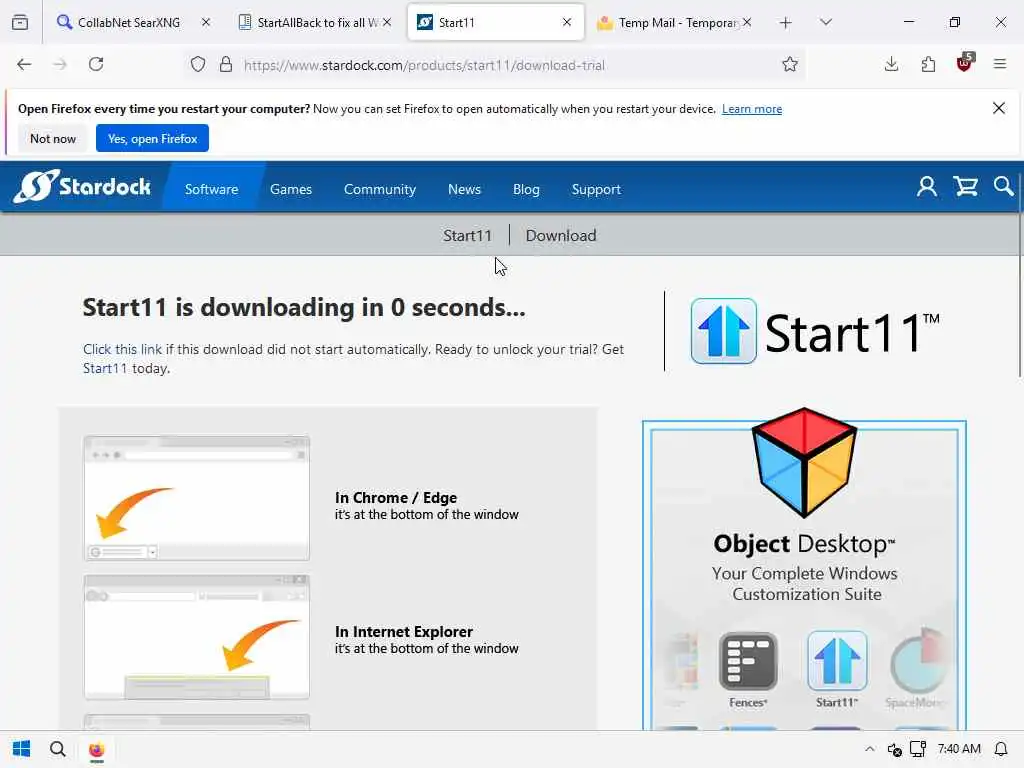
Task: Click the Chrome / Edge instruction thumbnail
Action: 197,498
